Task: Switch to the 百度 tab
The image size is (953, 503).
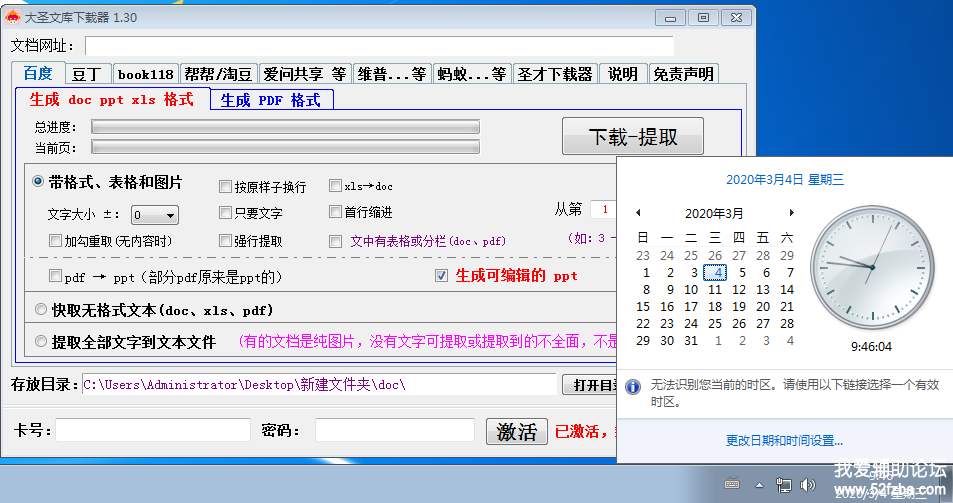Action: tap(38, 74)
